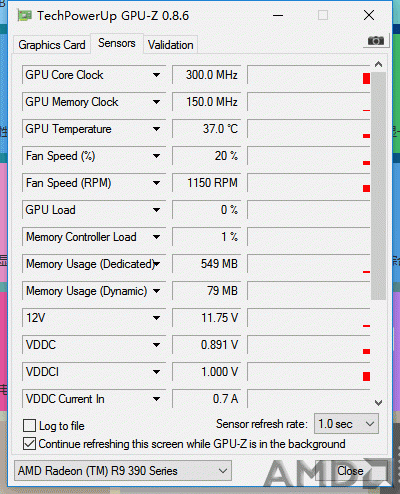Viewport: 400px width, 494px height.
Task: Change the Sensor refresh rate combo box
Action: (x=346, y=424)
